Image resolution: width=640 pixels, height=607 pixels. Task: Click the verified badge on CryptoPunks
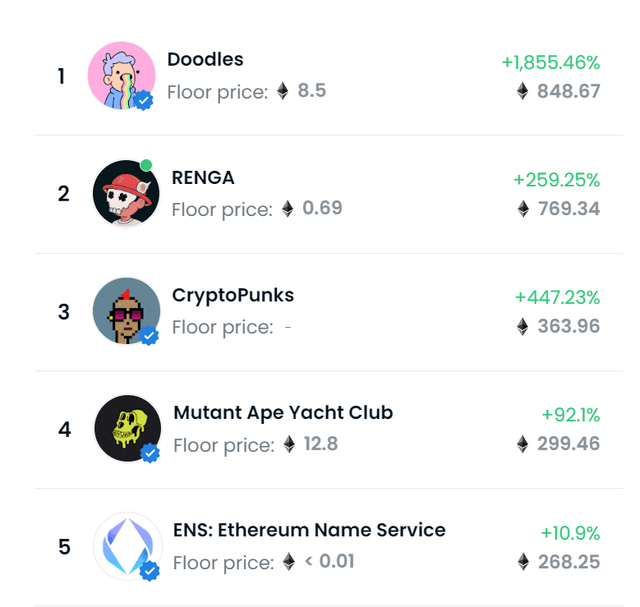pos(150,336)
